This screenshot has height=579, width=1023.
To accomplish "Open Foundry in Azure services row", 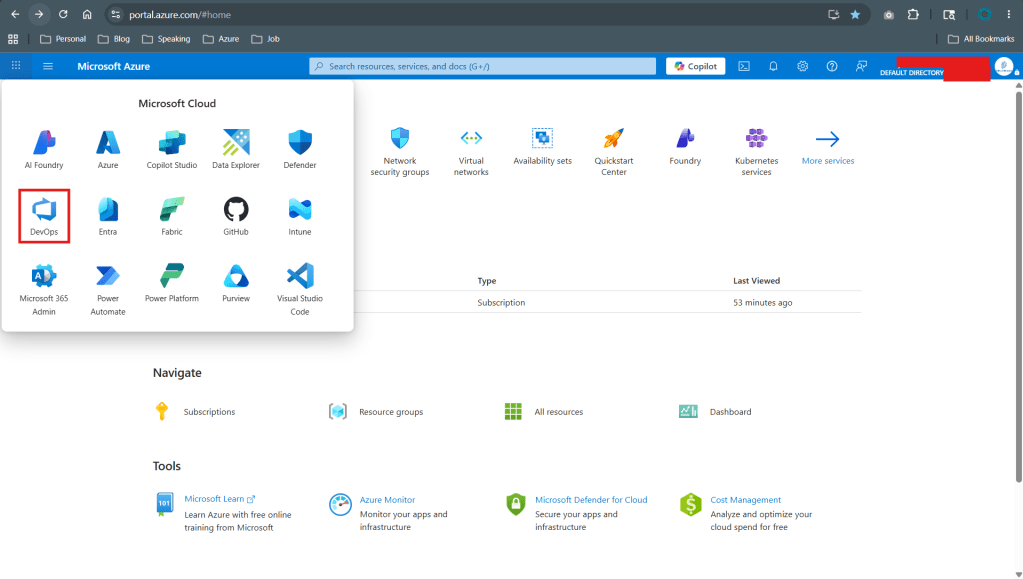I will (685, 147).
